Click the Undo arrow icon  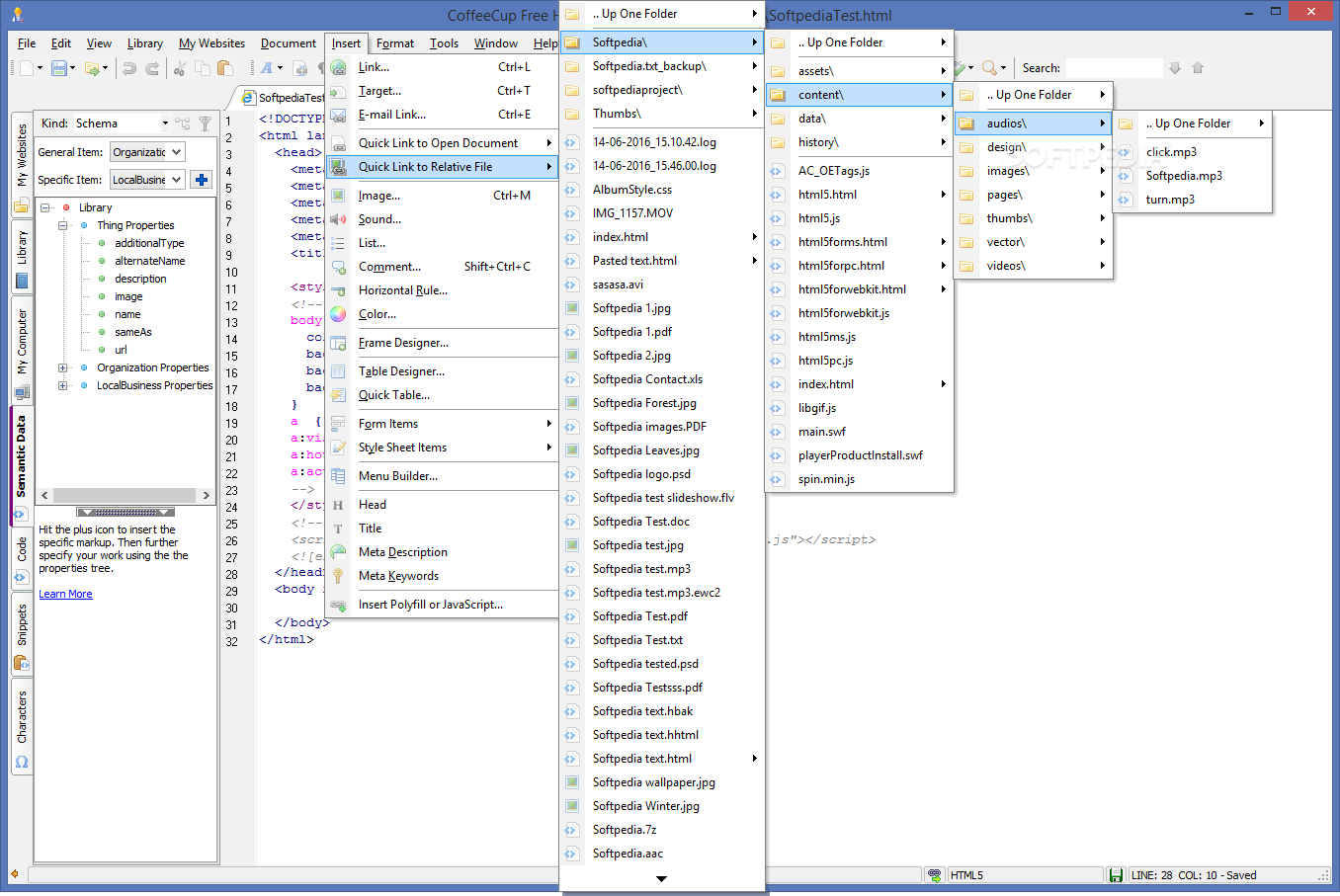[129, 68]
